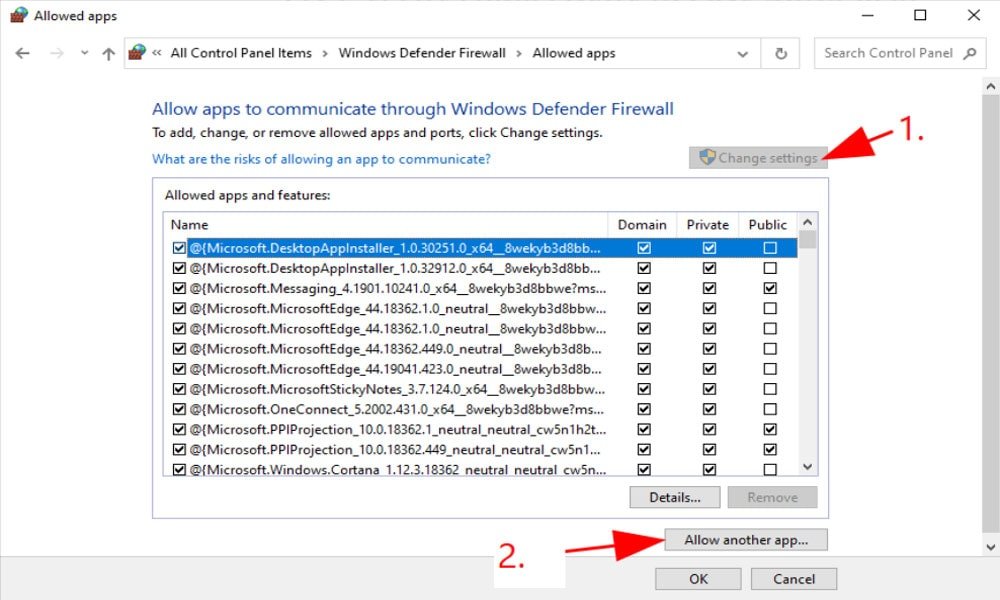This screenshot has height=600, width=1000.
Task: Click the Domain column header
Action: point(642,225)
